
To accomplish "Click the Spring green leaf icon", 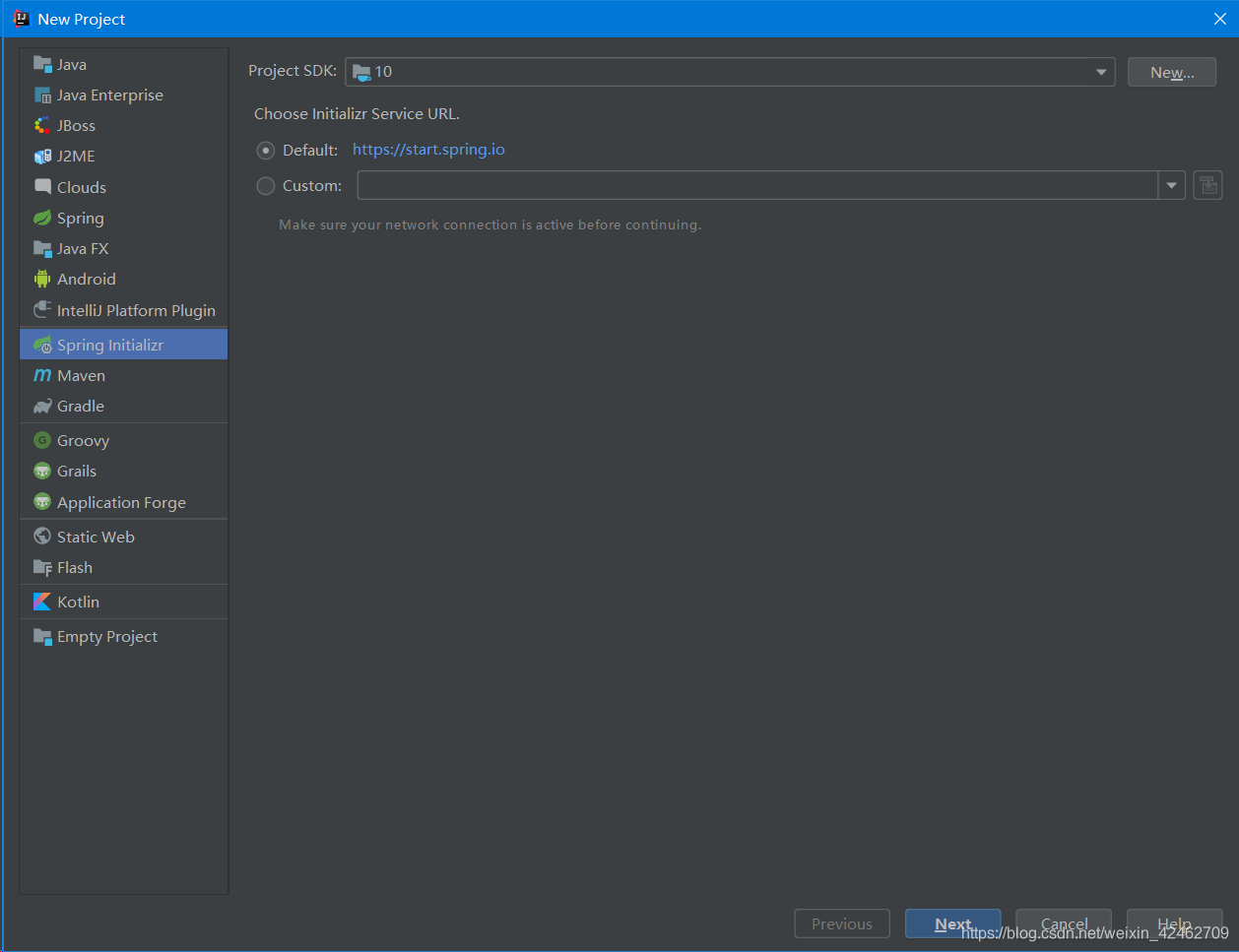I will pyautogui.click(x=42, y=218).
